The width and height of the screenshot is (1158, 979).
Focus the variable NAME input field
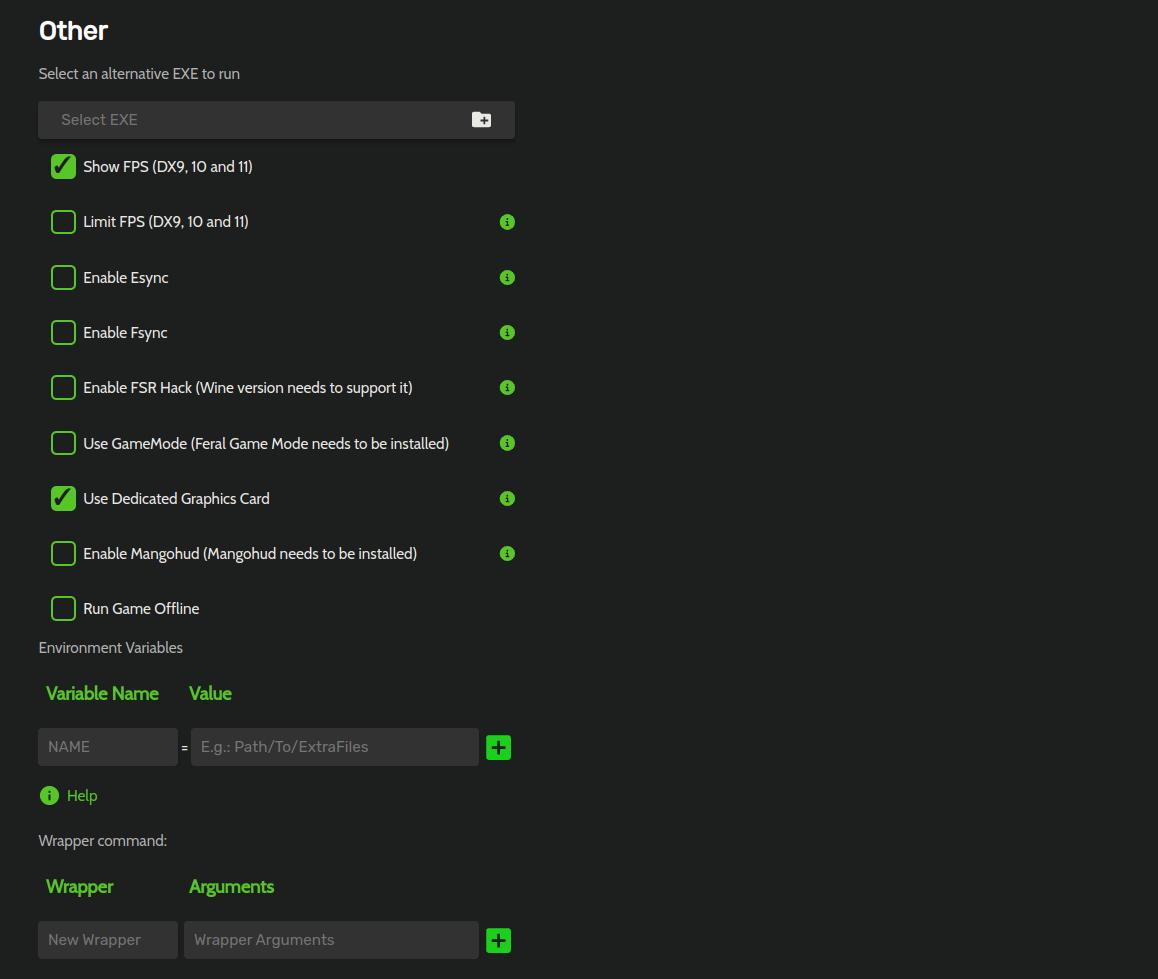[108, 747]
